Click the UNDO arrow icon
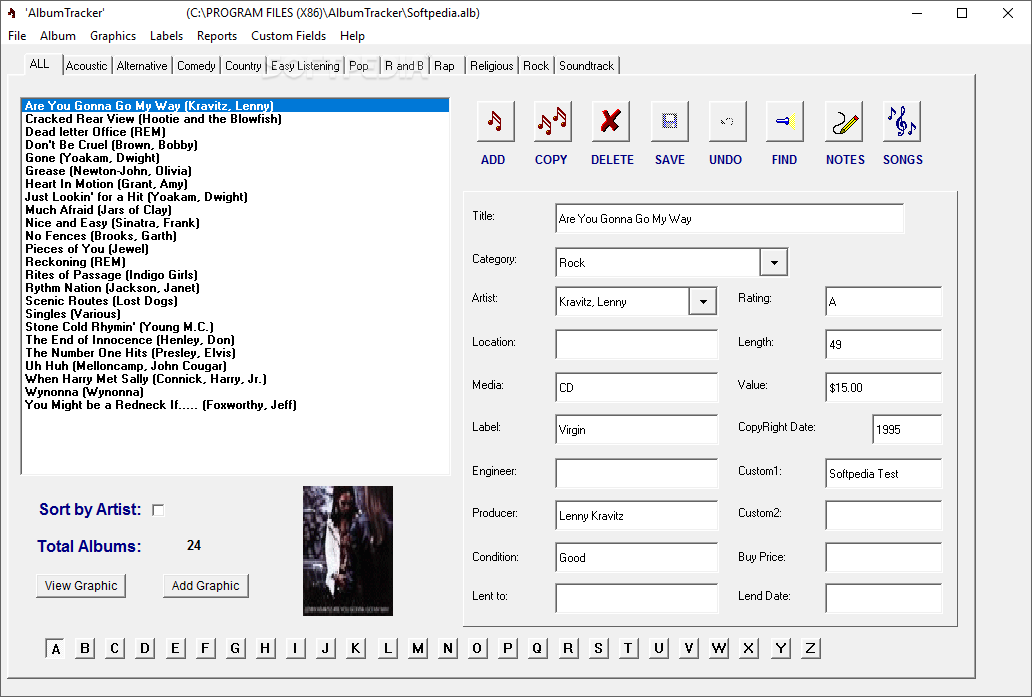This screenshot has height=697, width=1032. pos(727,121)
